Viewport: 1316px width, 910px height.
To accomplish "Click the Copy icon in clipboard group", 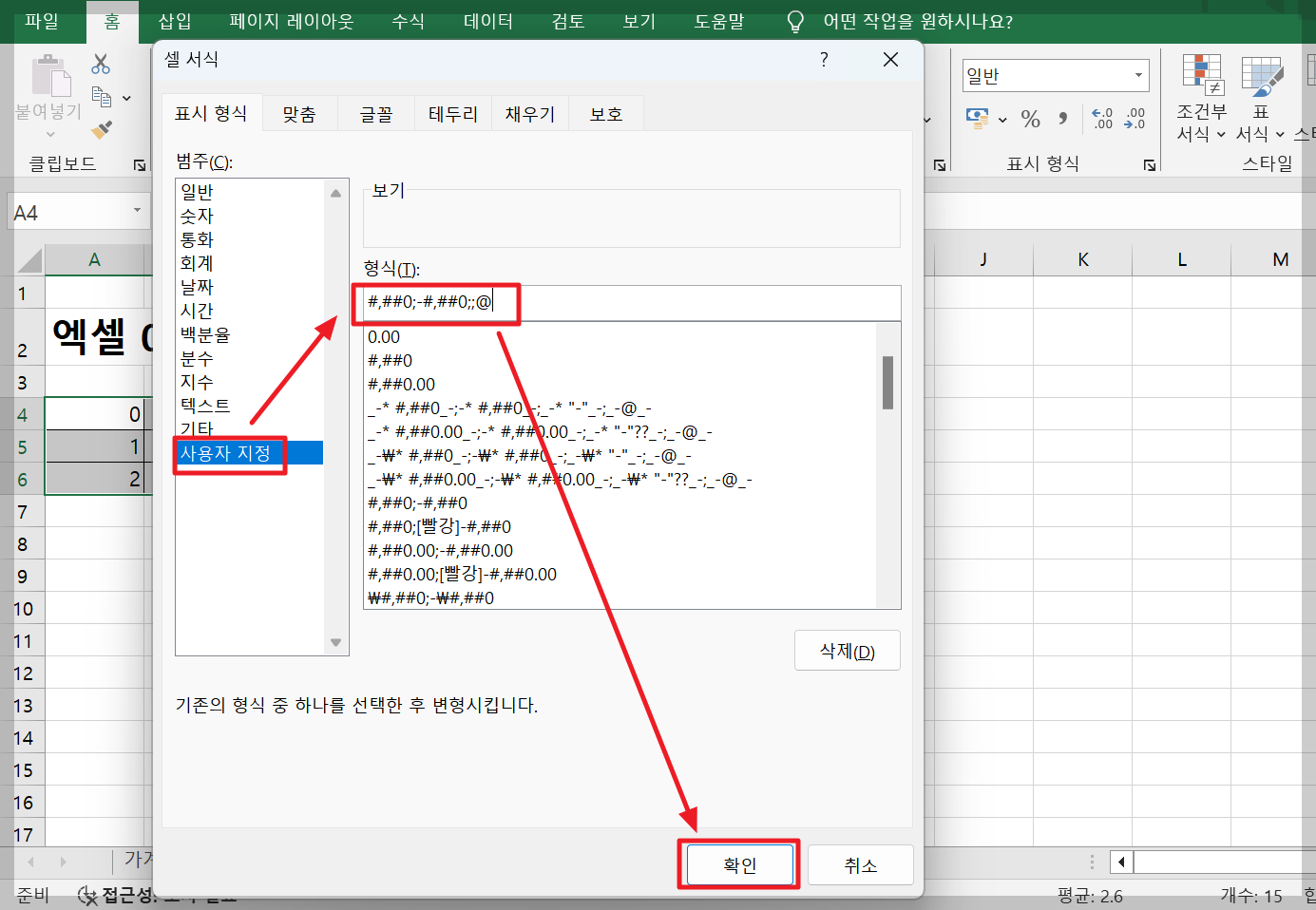I will pyautogui.click(x=101, y=97).
